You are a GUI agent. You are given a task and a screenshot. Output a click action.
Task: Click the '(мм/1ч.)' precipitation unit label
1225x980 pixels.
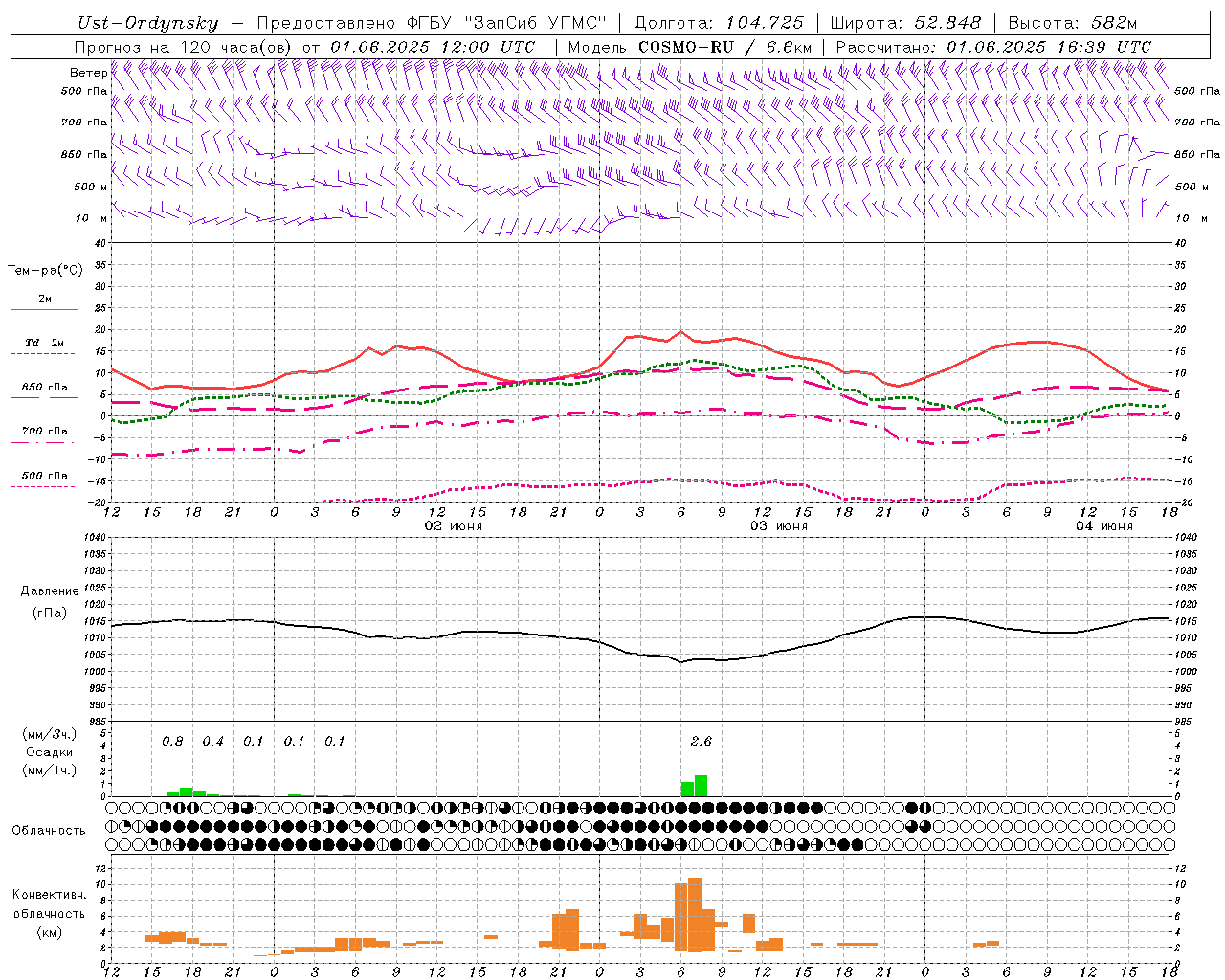[x=50, y=771]
